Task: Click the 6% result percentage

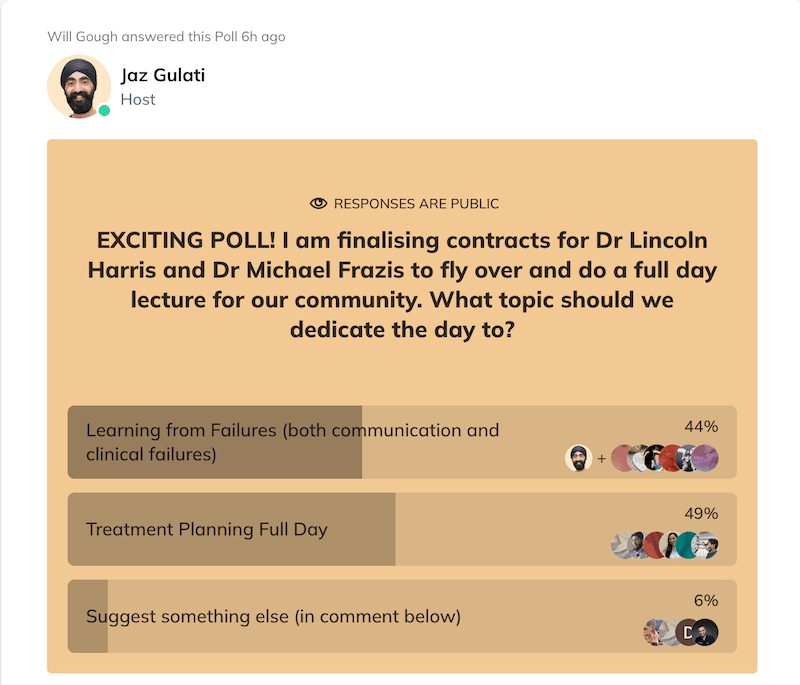Action: 706,601
